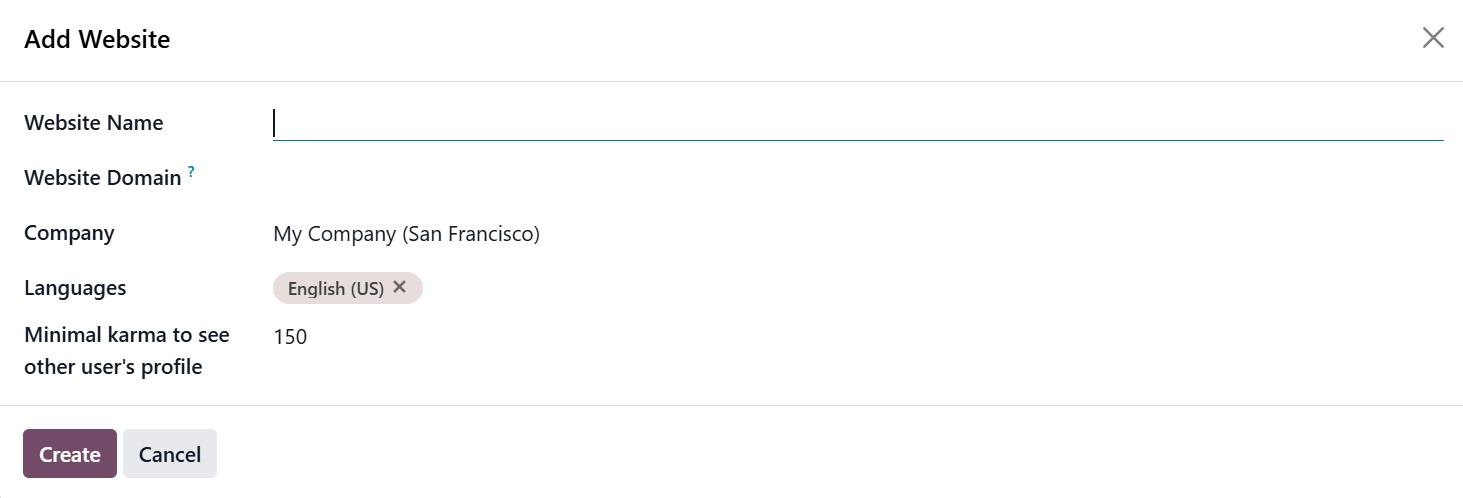
Task: Click the Website Name label
Action: coord(93,123)
